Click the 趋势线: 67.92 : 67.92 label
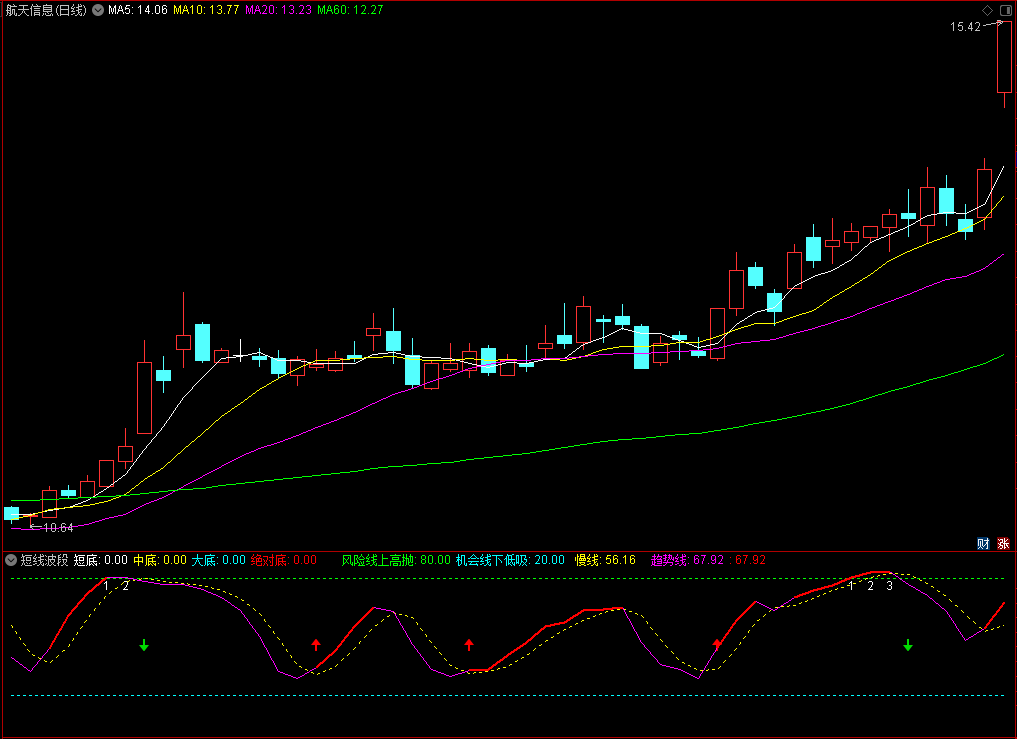 pos(708,560)
